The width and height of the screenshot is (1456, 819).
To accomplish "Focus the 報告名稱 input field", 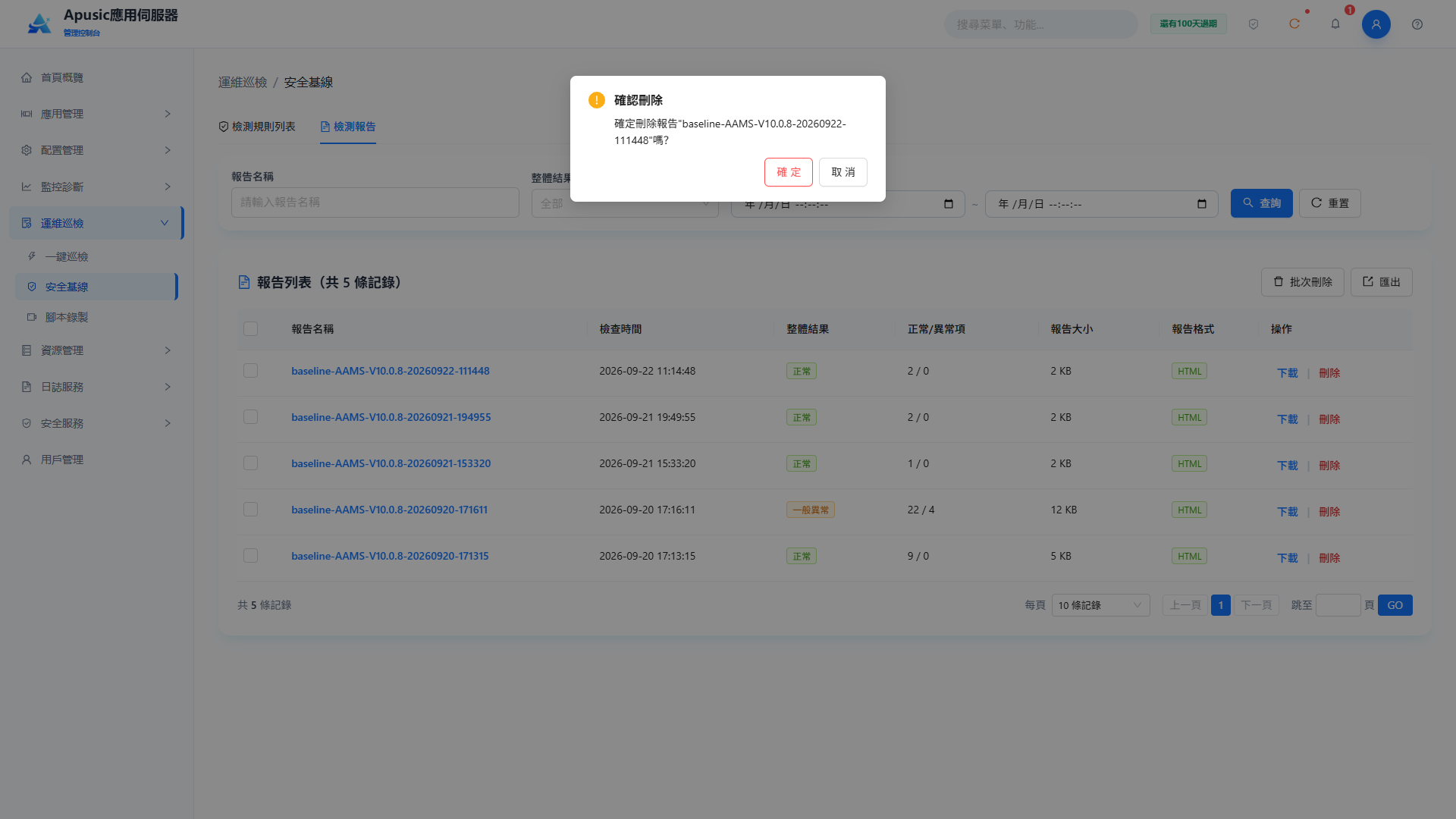I will (375, 202).
